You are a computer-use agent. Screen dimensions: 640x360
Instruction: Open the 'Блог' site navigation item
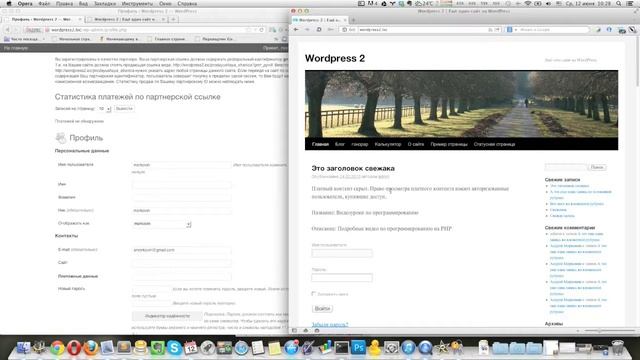[x=340, y=144]
